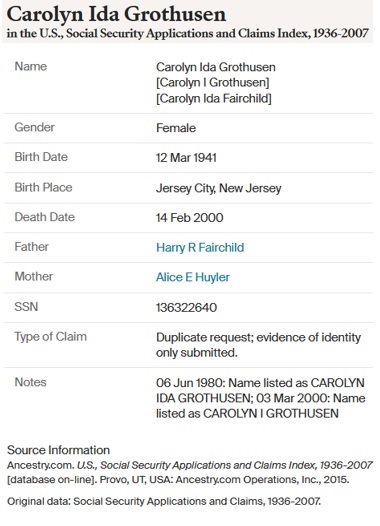Select the birth date 12 Mar 1941

(186, 158)
